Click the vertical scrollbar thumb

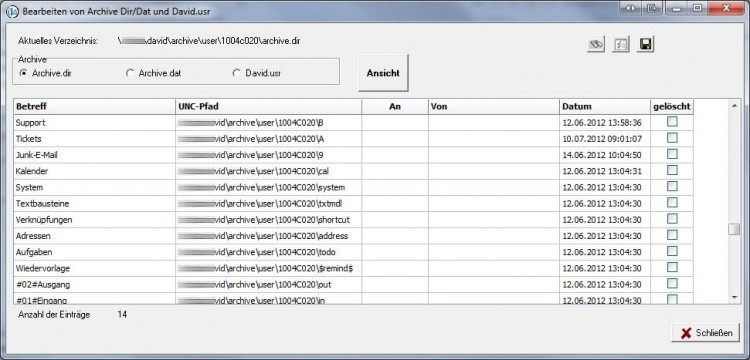(734, 229)
